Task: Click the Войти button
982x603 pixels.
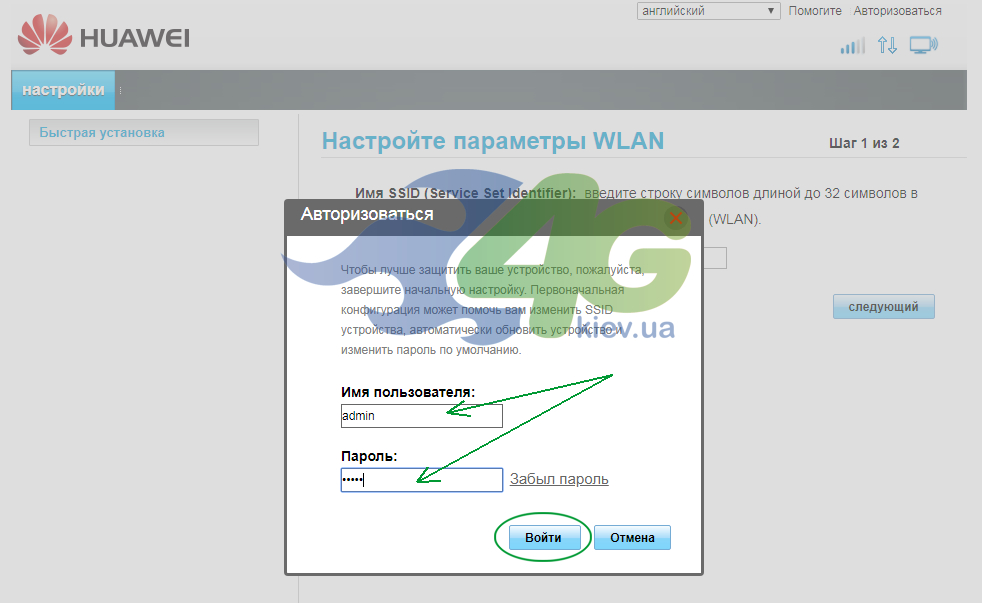Action: [543, 537]
